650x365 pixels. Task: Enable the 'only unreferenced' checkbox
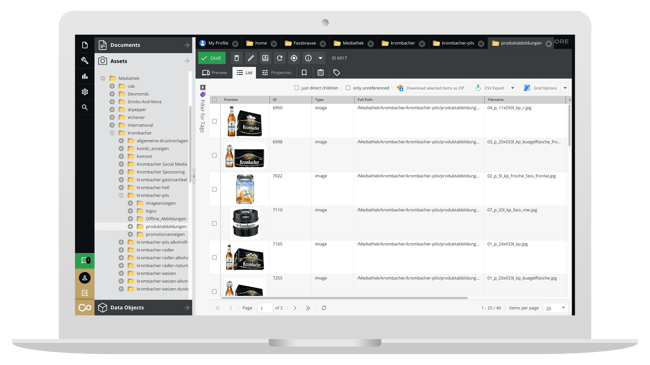[348, 88]
